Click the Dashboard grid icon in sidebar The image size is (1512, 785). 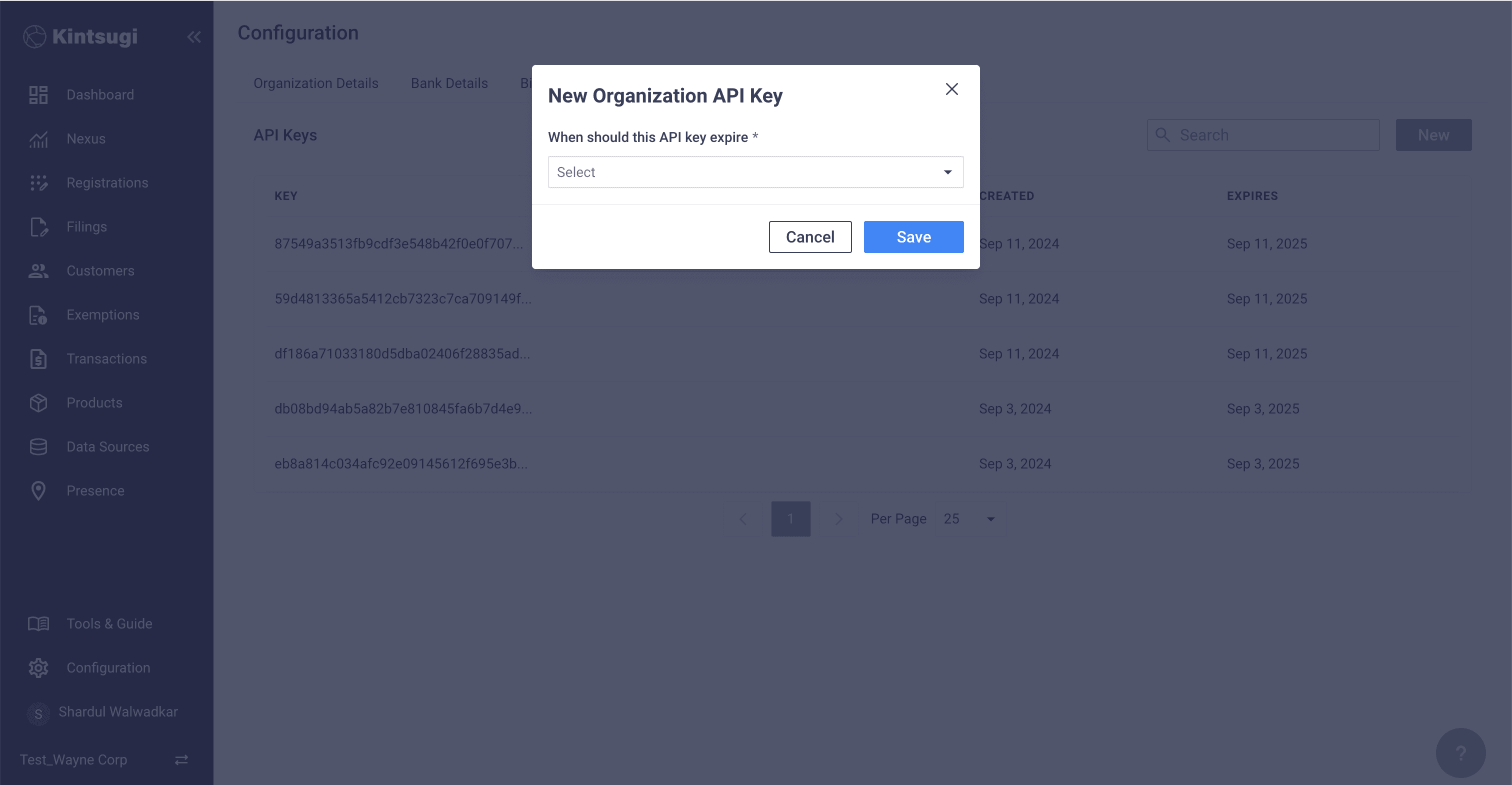click(38, 94)
